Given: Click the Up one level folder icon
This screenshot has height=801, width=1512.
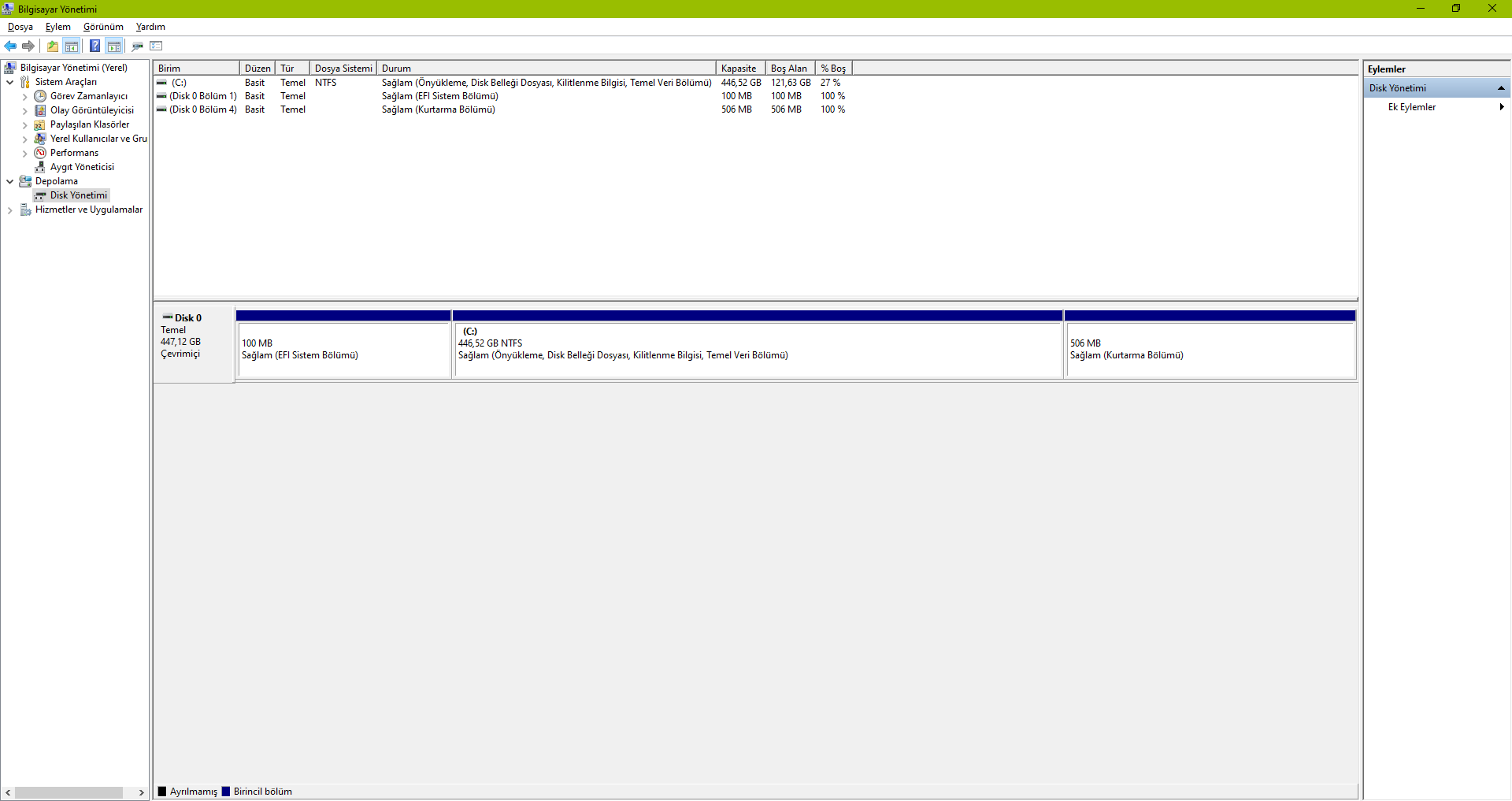Looking at the screenshot, I should pos(53,46).
